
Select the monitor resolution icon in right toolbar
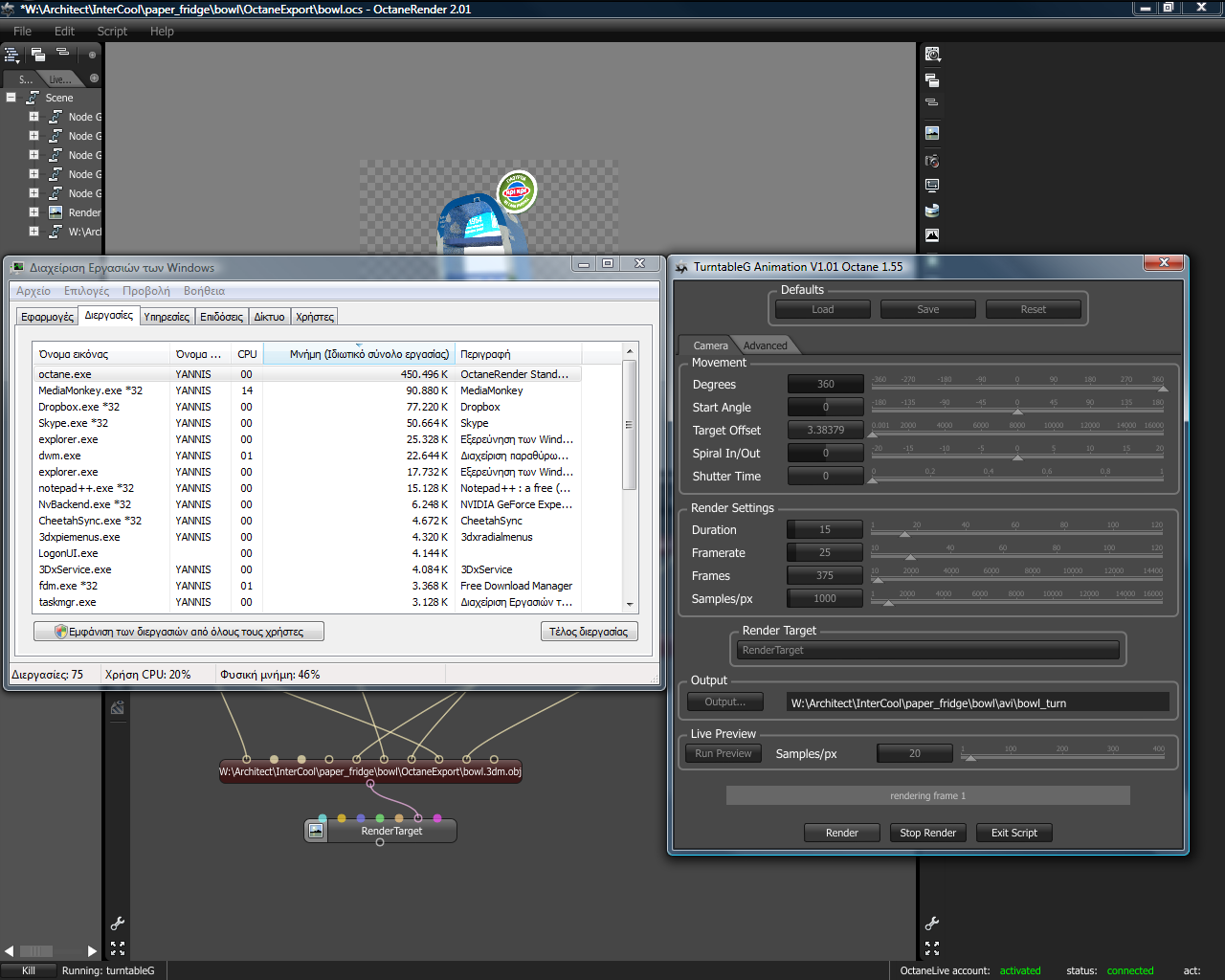click(932, 185)
